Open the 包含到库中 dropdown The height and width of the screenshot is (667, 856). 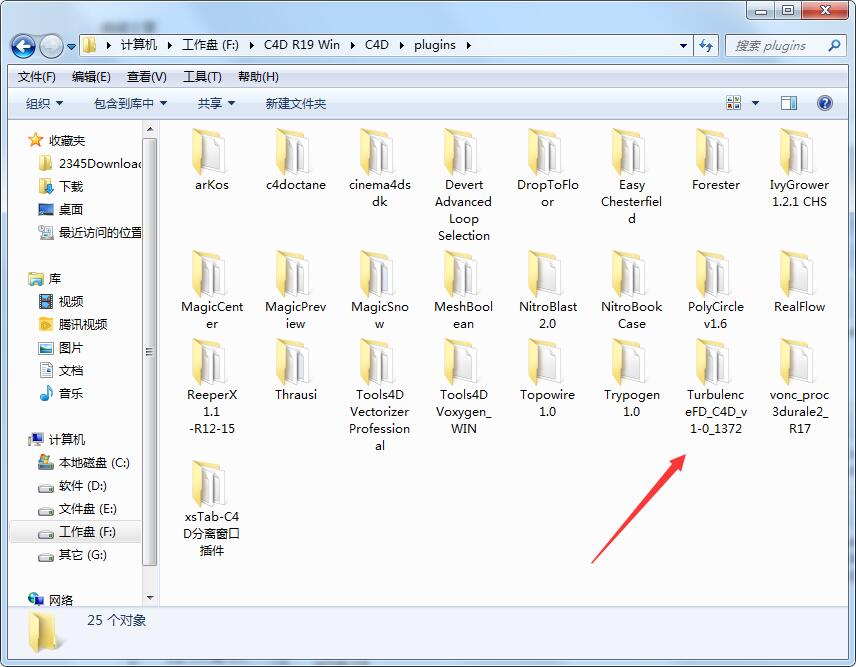pos(130,103)
